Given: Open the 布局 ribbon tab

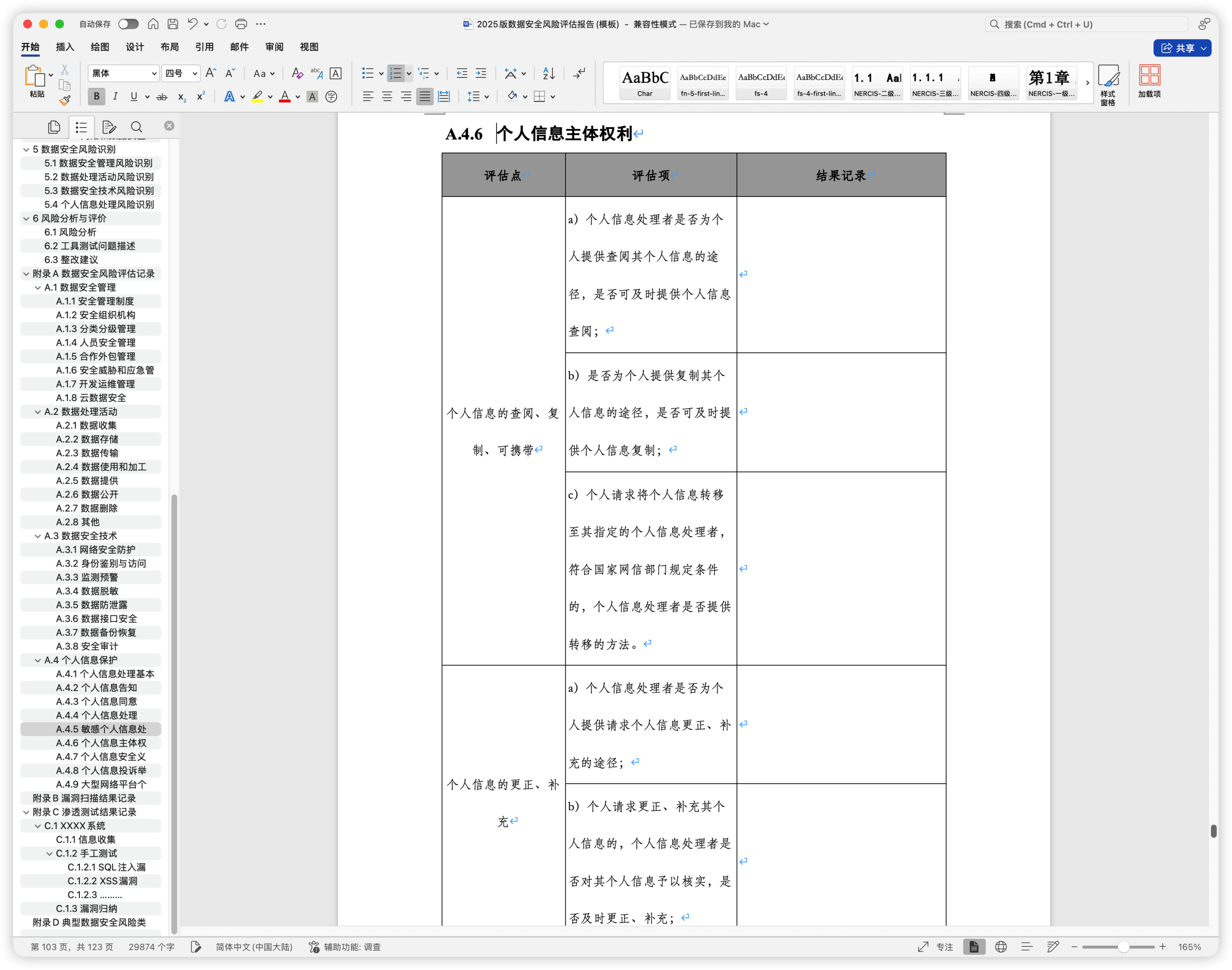Looking at the screenshot, I should coord(169,47).
